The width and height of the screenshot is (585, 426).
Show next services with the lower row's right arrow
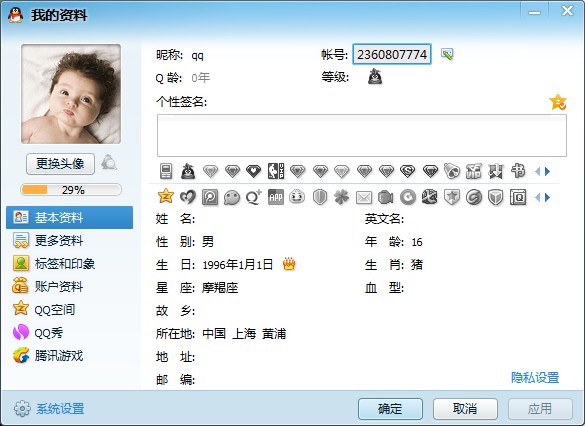547,197
